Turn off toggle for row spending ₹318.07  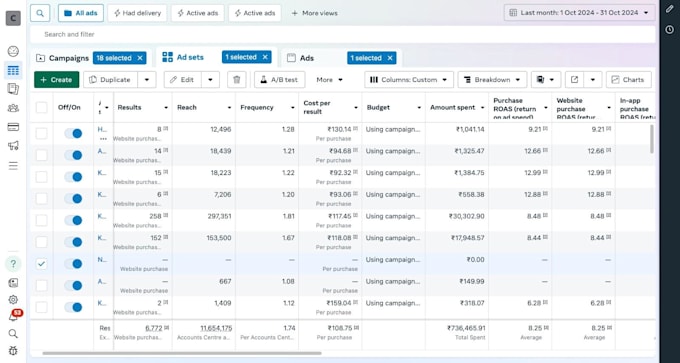73,307
